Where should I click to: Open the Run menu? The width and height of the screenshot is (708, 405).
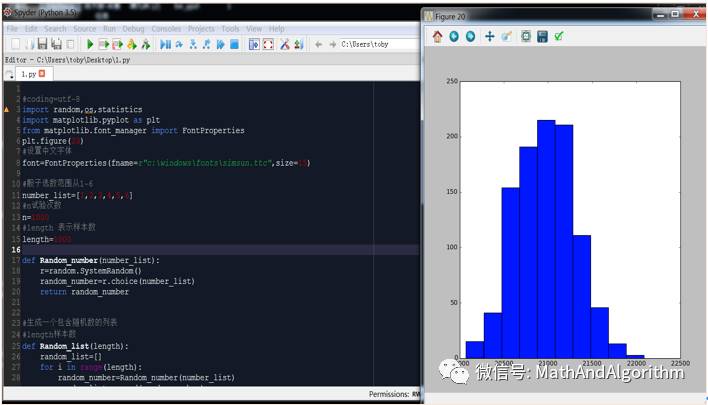(109, 29)
